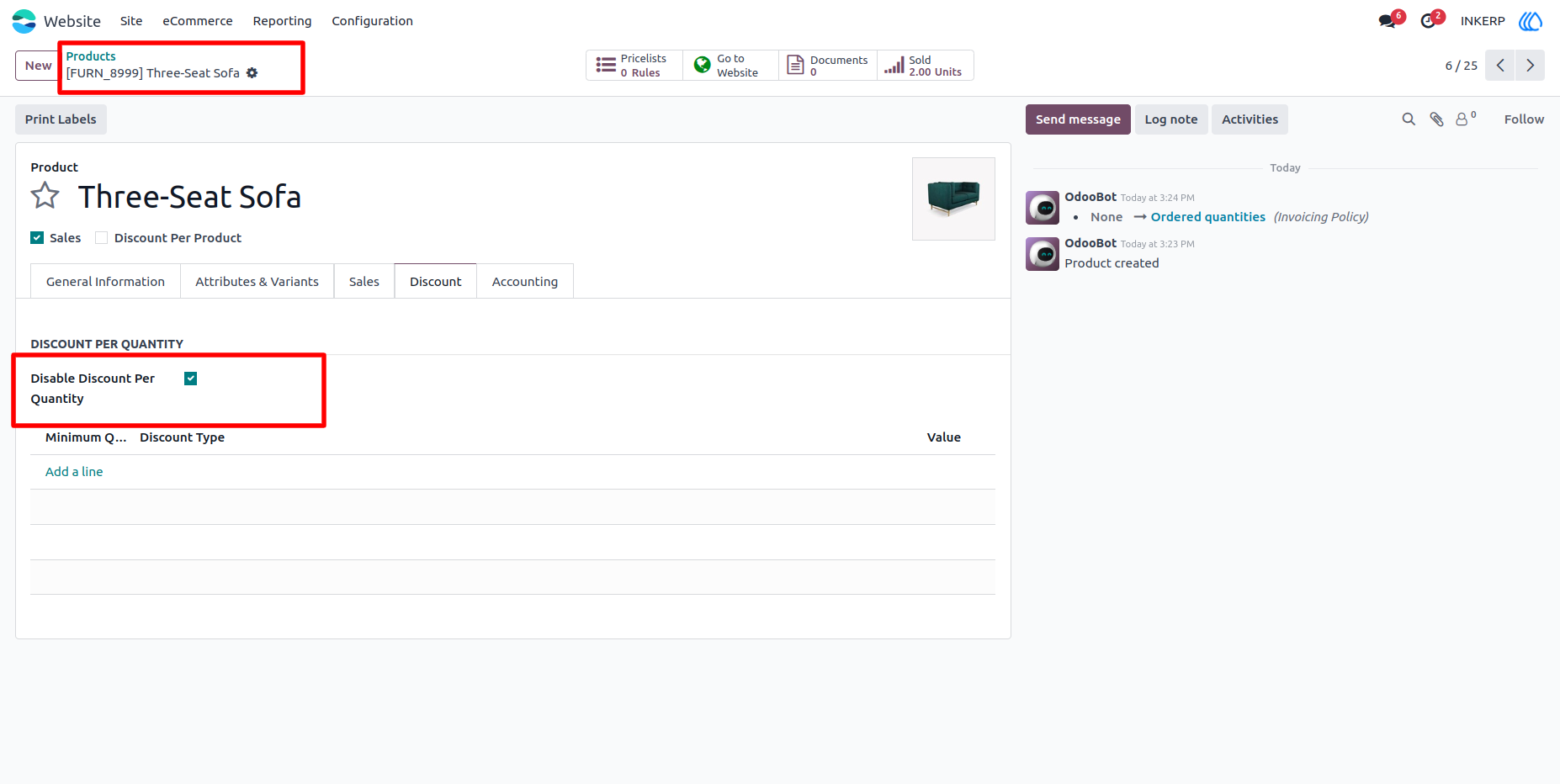The height and width of the screenshot is (784, 1560).
Task: Go to the previous product record arrow
Action: [x=1500, y=66]
